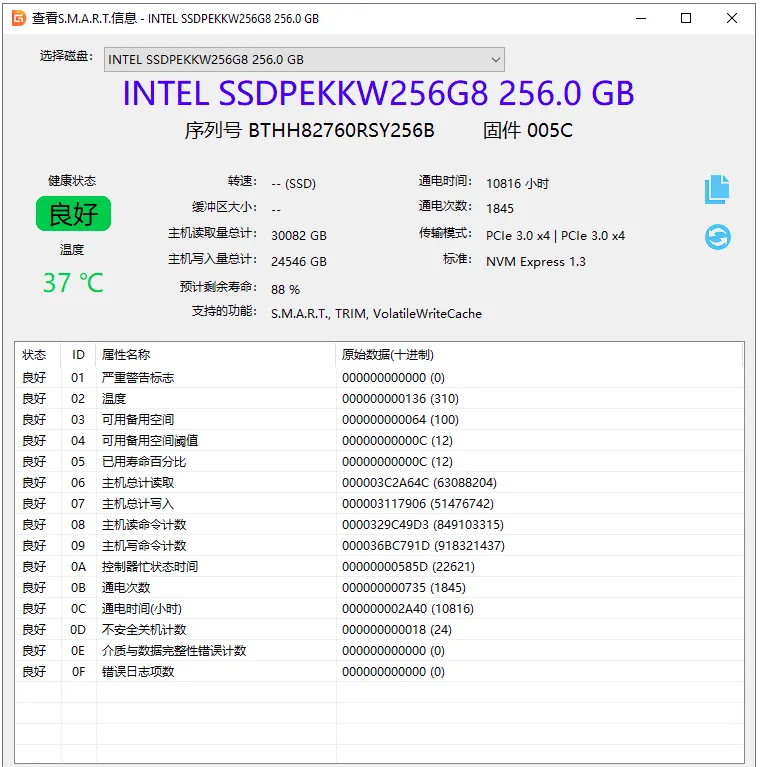The height and width of the screenshot is (767, 760).
Task: Open the disk selection dropdown
Action: pyautogui.click(x=304, y=60)
